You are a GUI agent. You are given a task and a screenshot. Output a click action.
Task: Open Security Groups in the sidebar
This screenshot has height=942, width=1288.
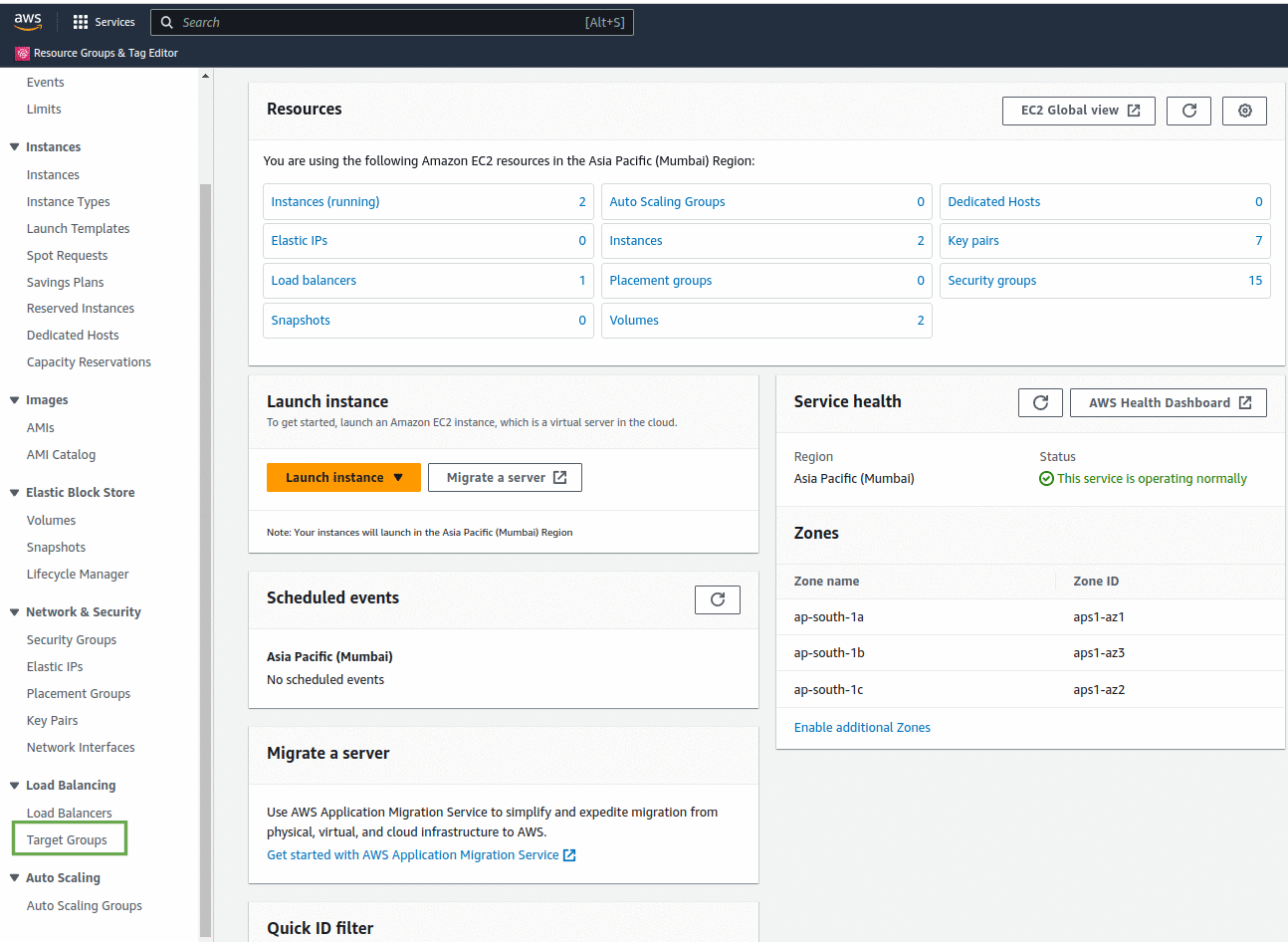pos(72,639)
